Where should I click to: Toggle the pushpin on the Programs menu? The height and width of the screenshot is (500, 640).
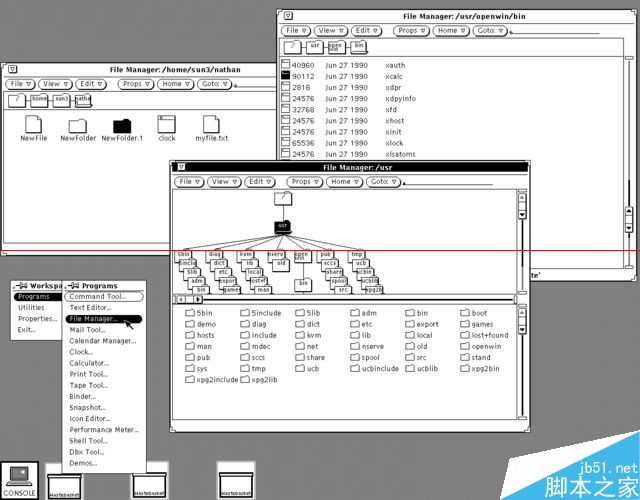click(x=73, y=286)
